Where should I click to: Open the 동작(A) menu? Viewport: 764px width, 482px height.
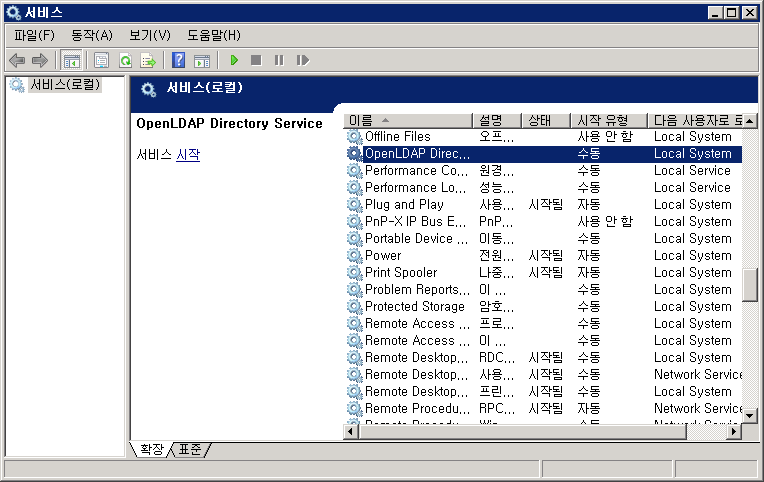coord(92,35)
